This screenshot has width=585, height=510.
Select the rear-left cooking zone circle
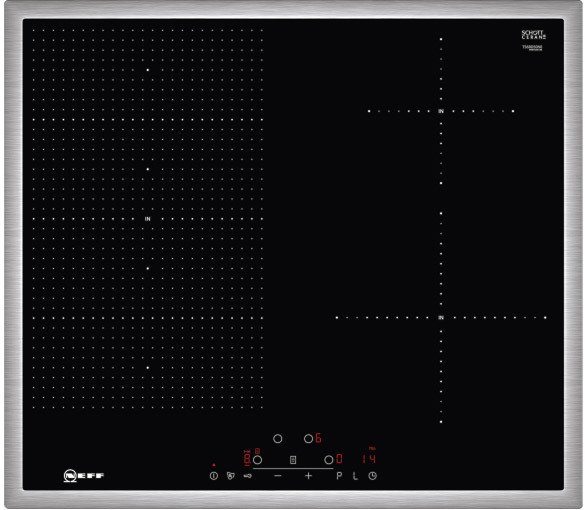[278, 439]
